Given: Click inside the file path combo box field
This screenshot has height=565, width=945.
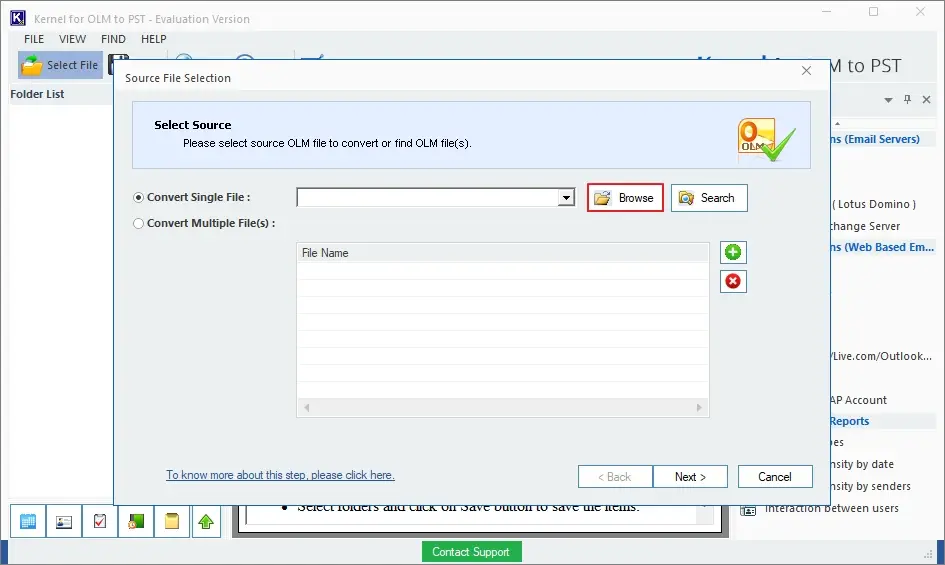Looking at the screenshot, I should (427, 197).
